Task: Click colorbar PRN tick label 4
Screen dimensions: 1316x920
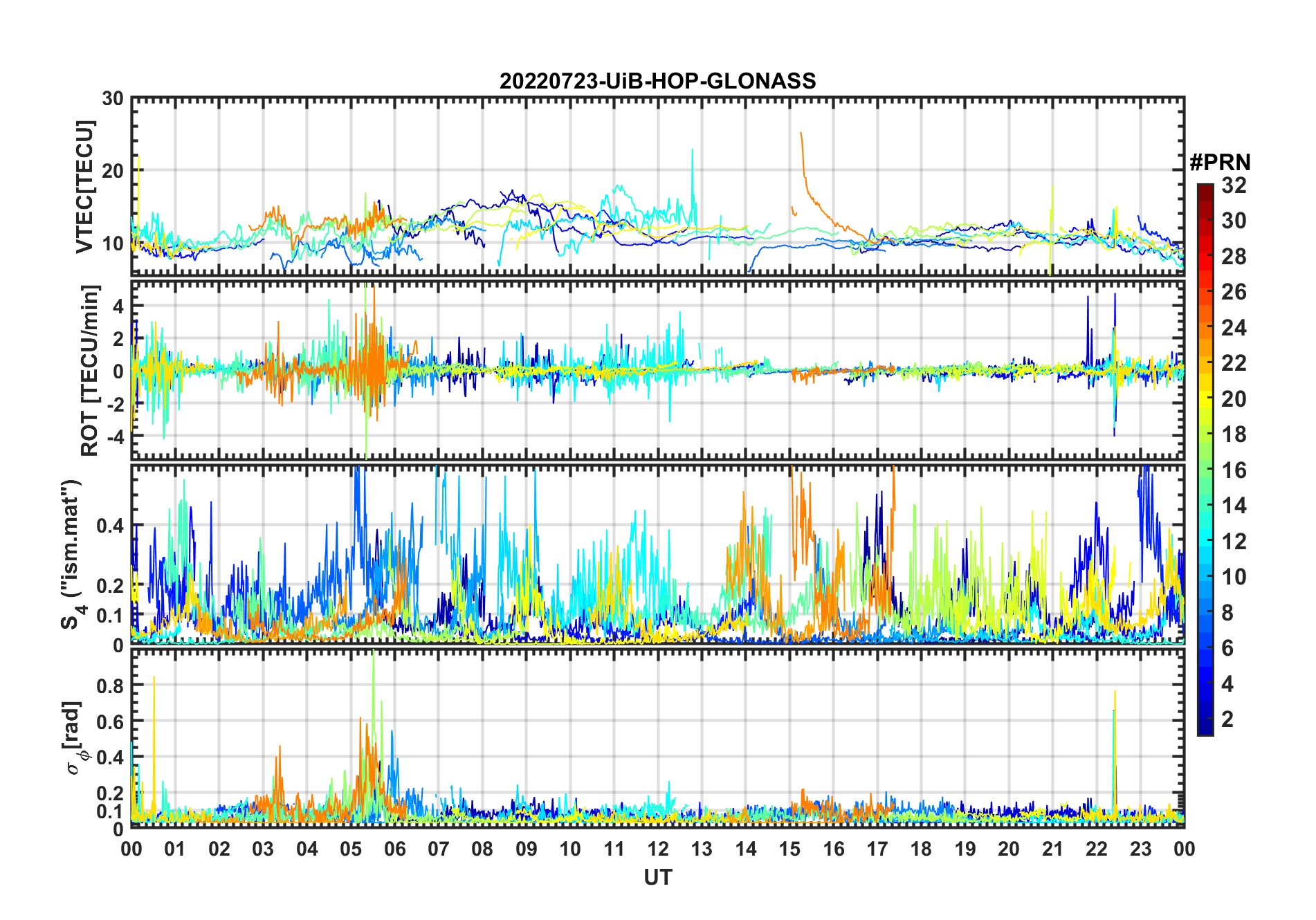Action: click(x=1228, y=683)
